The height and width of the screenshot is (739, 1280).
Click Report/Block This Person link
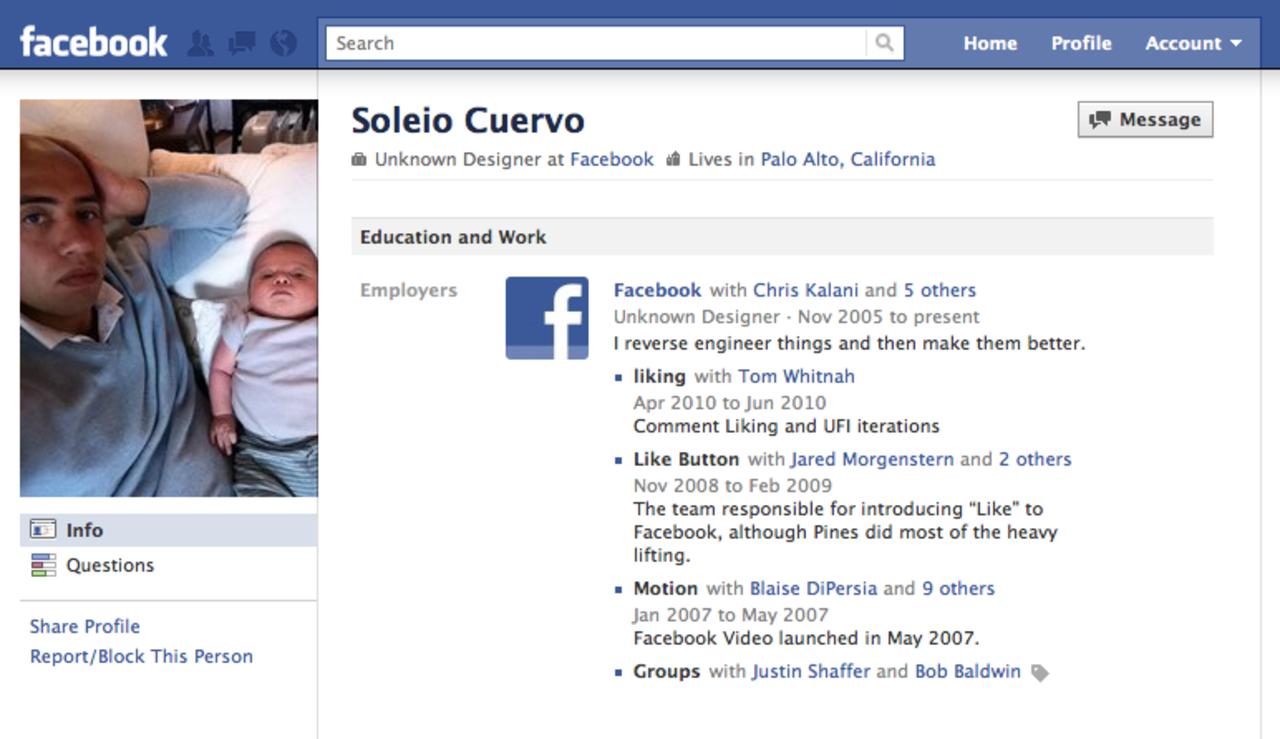(141, 656)
